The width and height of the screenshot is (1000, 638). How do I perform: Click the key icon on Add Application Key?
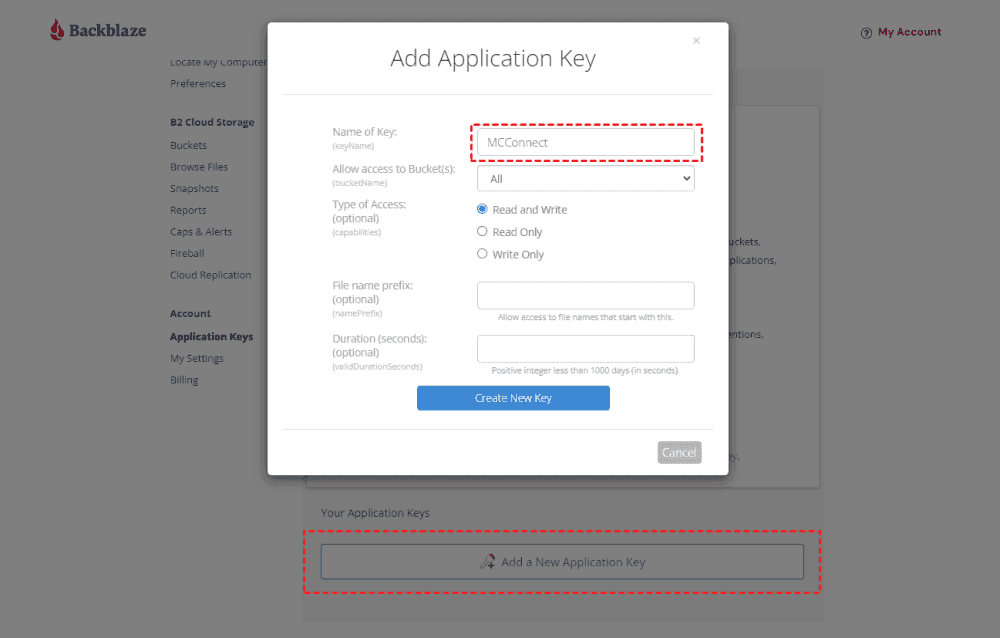pos(488,562)
